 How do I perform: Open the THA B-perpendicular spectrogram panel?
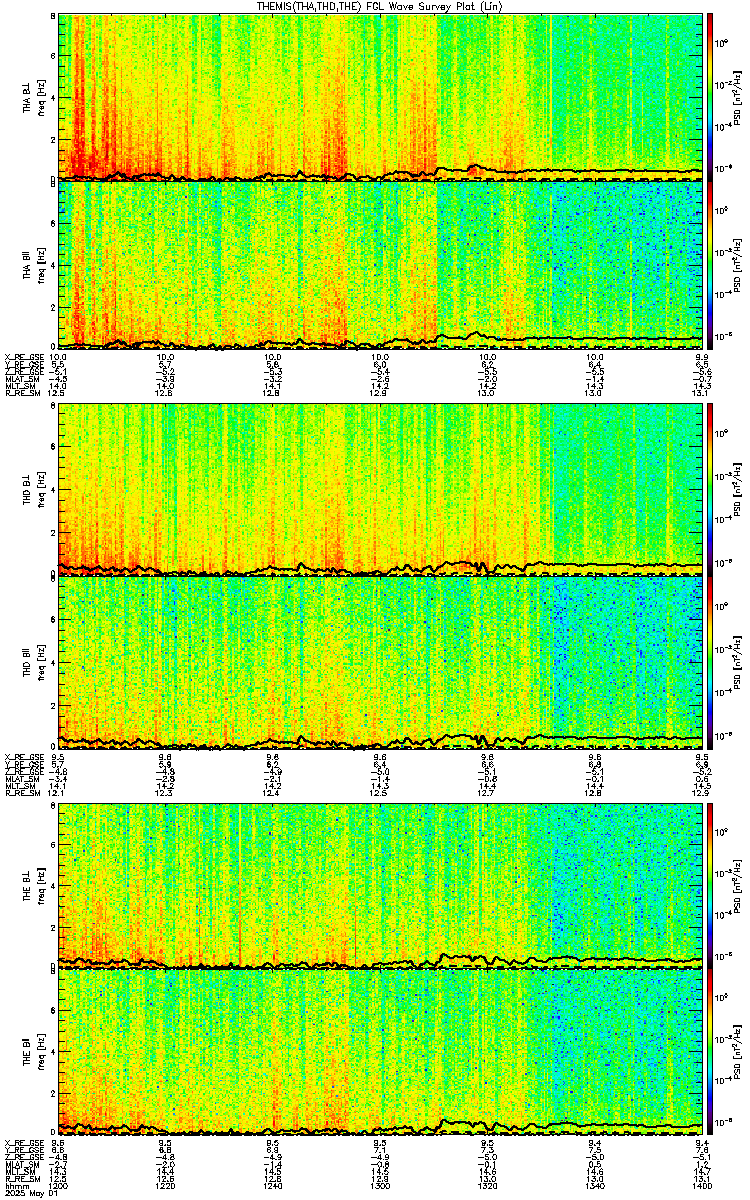(x=380, y=96)
